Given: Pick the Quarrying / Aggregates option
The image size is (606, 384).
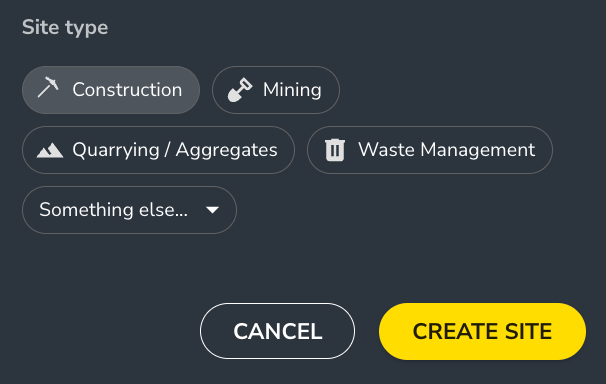Looking at the screenshot, I should (x=158, y=150).
